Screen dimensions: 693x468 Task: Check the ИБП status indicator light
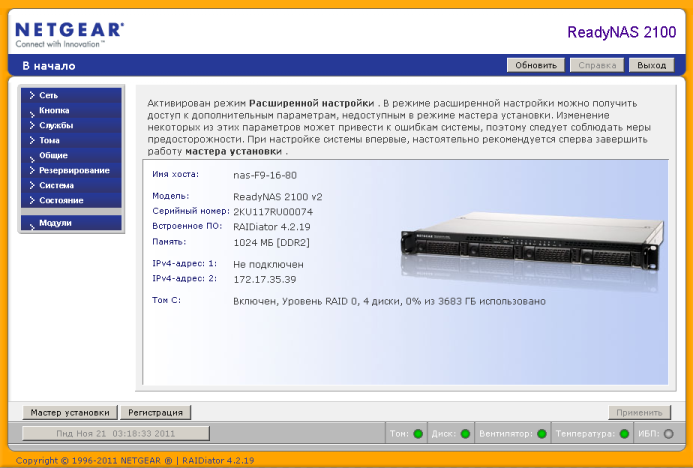click(x=669, y=434)
